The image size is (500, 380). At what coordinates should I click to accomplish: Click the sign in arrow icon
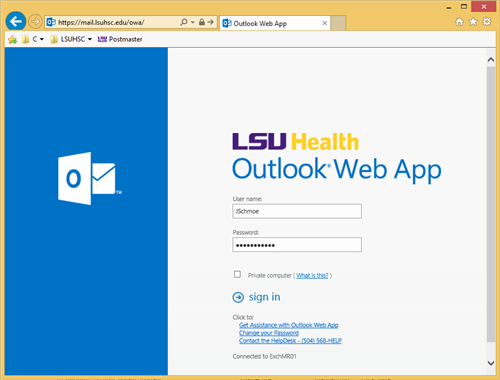[x=238, y=297]
